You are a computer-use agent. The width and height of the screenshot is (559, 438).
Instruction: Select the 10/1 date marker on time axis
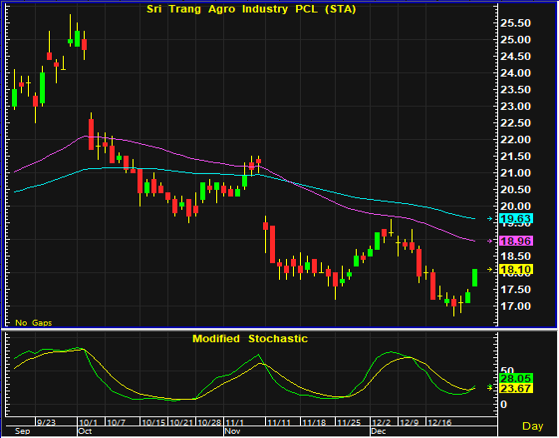coord(88,422)
